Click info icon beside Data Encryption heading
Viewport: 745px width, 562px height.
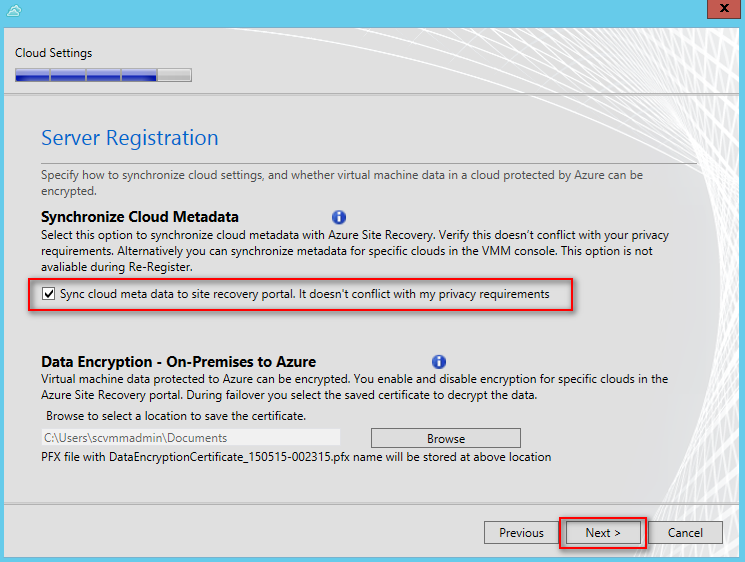(439, 362)
